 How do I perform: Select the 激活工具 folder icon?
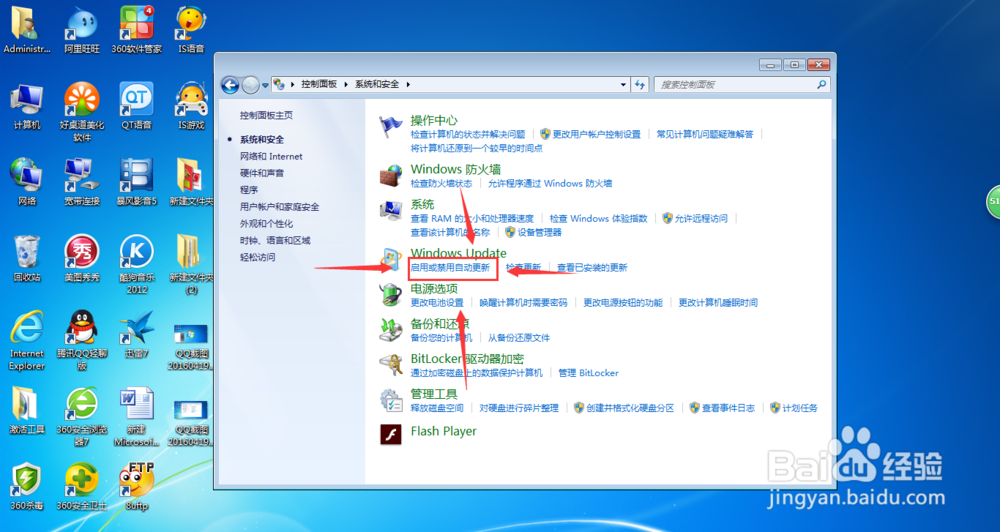click(x=26, y=411)
